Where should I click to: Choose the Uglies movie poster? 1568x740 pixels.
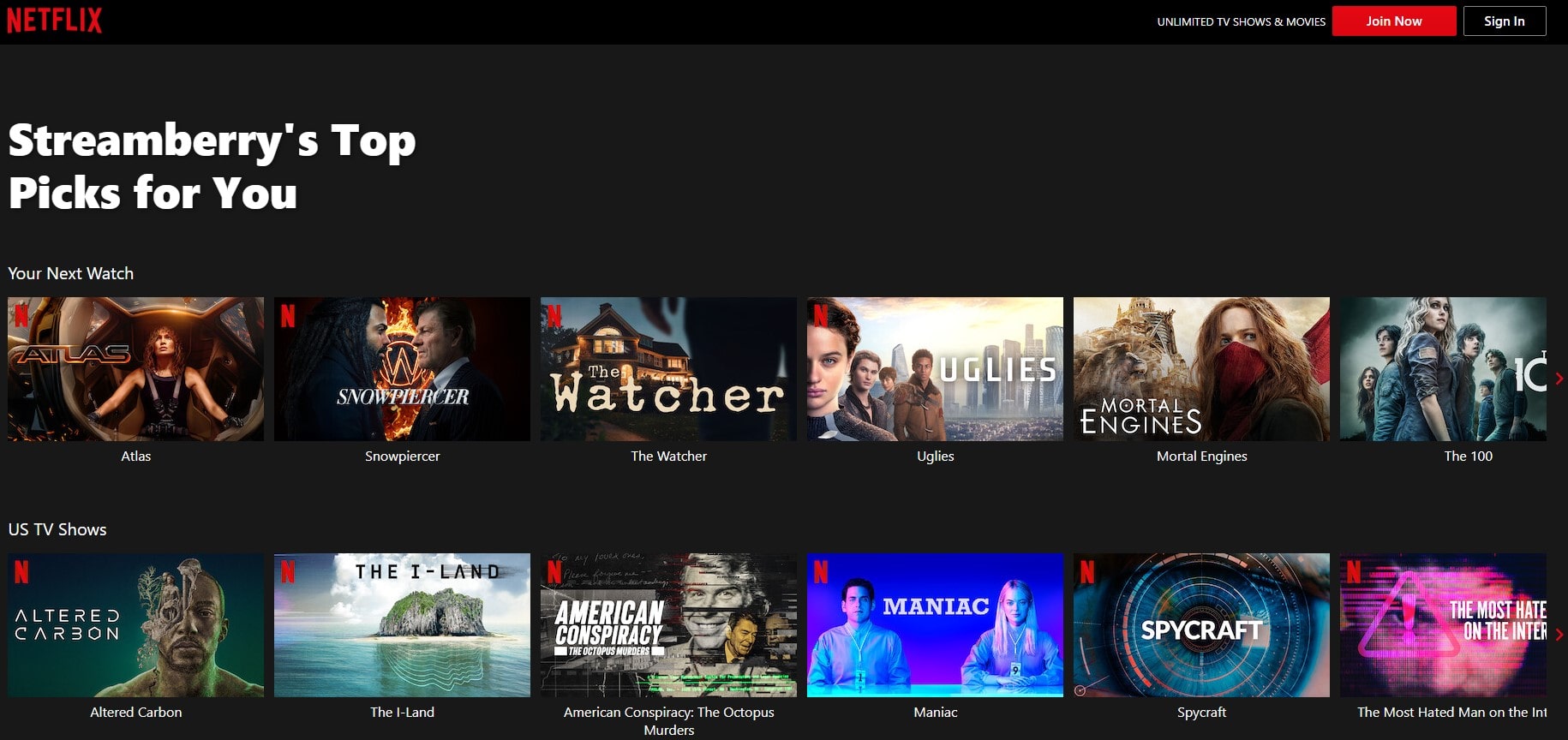tap(935, 369)
